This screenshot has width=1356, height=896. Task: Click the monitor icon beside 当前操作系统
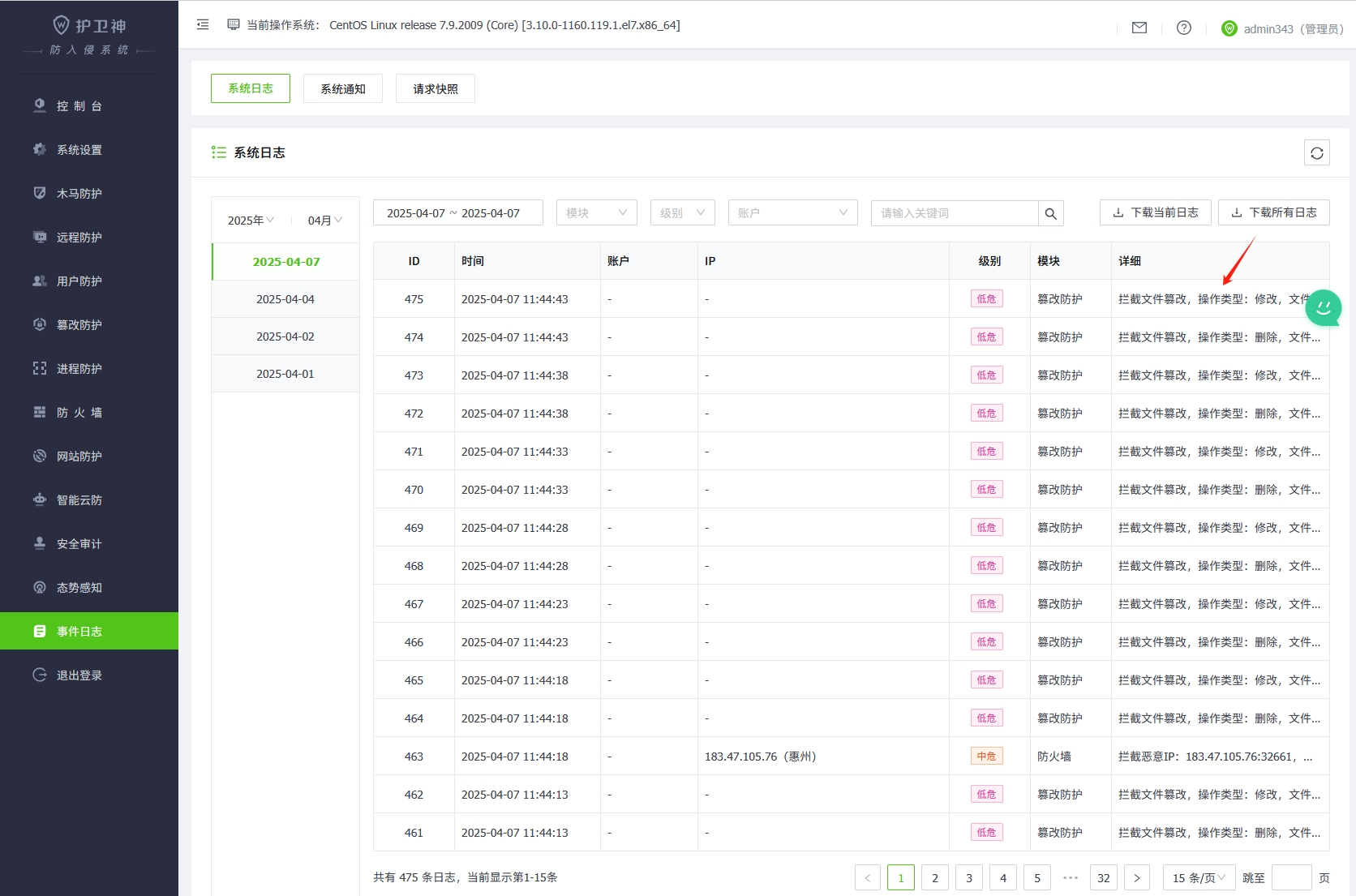pyautogui.click(x=234, y=25)
